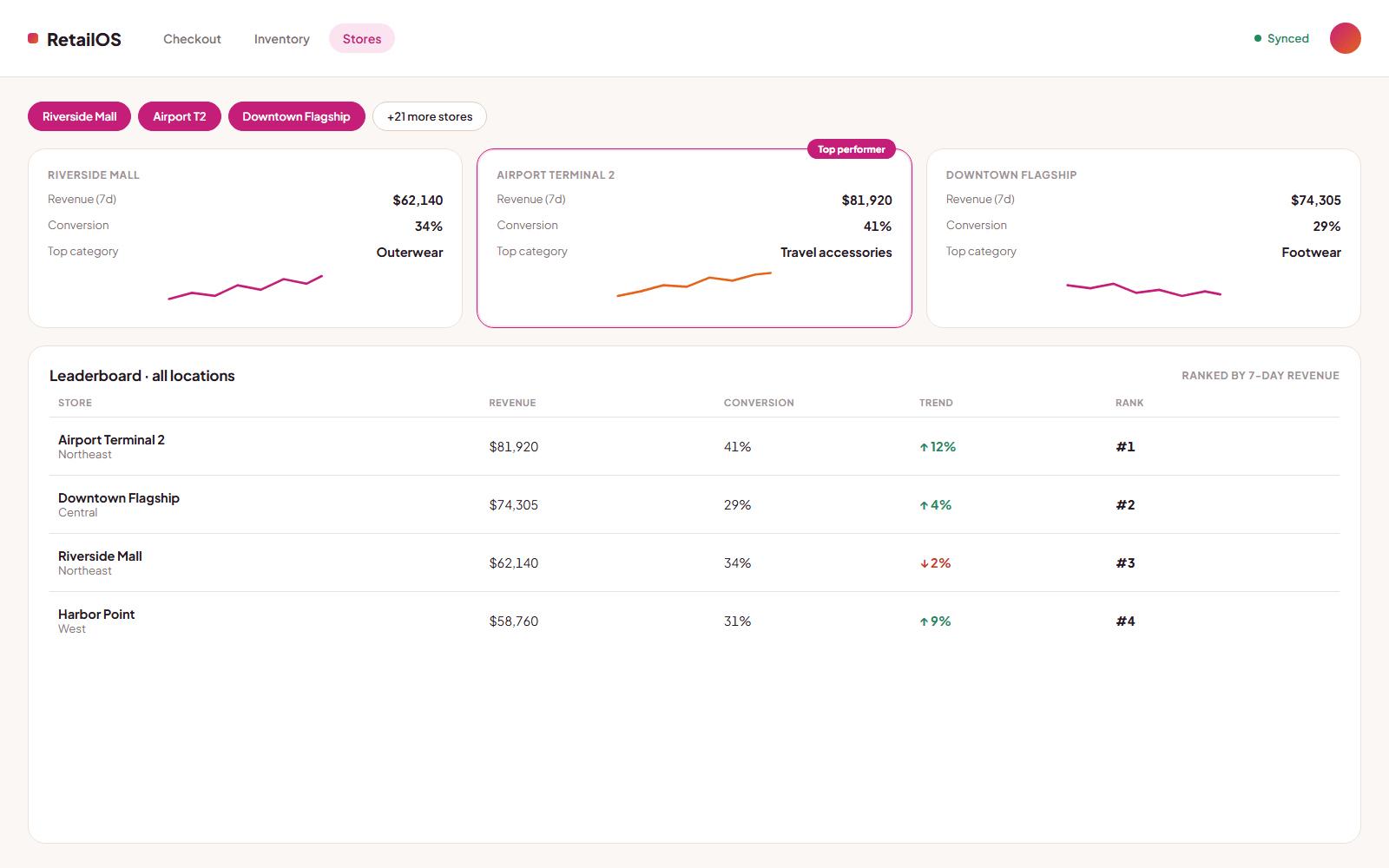Image resolution: width=1389 pixels, height=868 pixels.
Task: Click 29% conversion in Downtown Flagship card
Action: pyautogui.click(x=1326, y=227)
